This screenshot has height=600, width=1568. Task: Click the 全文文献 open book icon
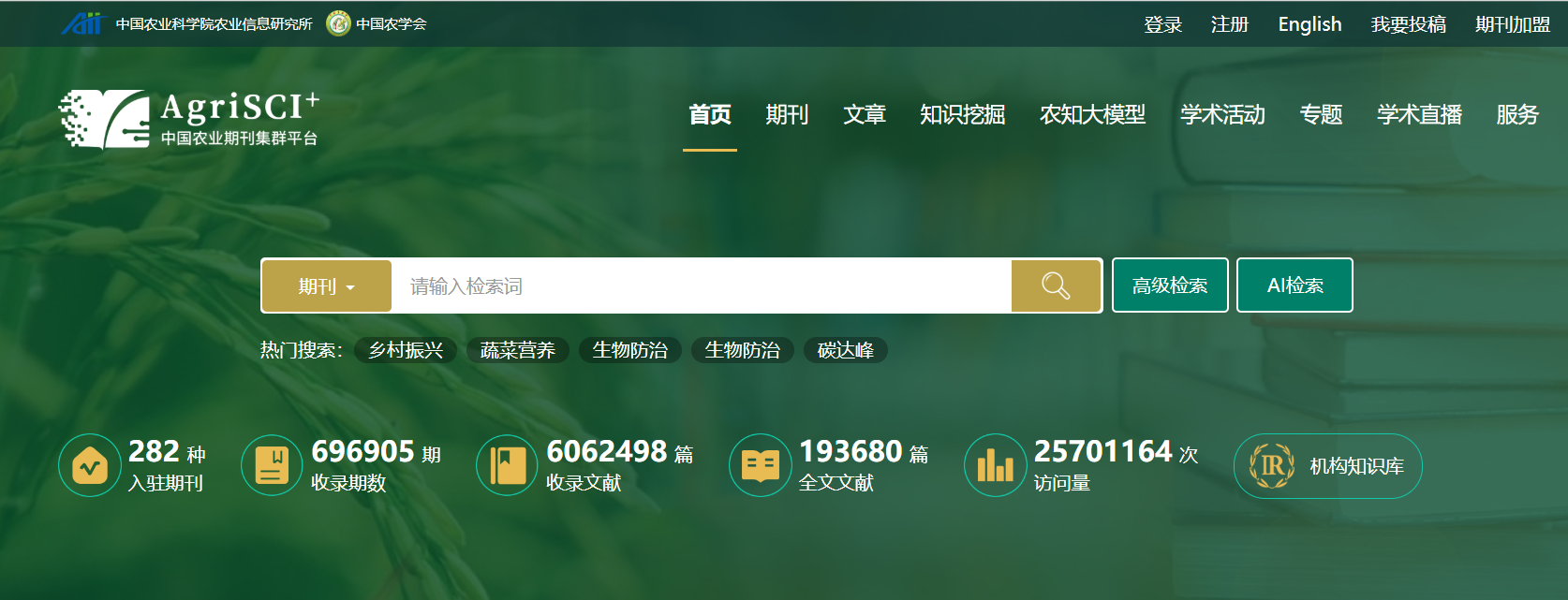[760, 465]
